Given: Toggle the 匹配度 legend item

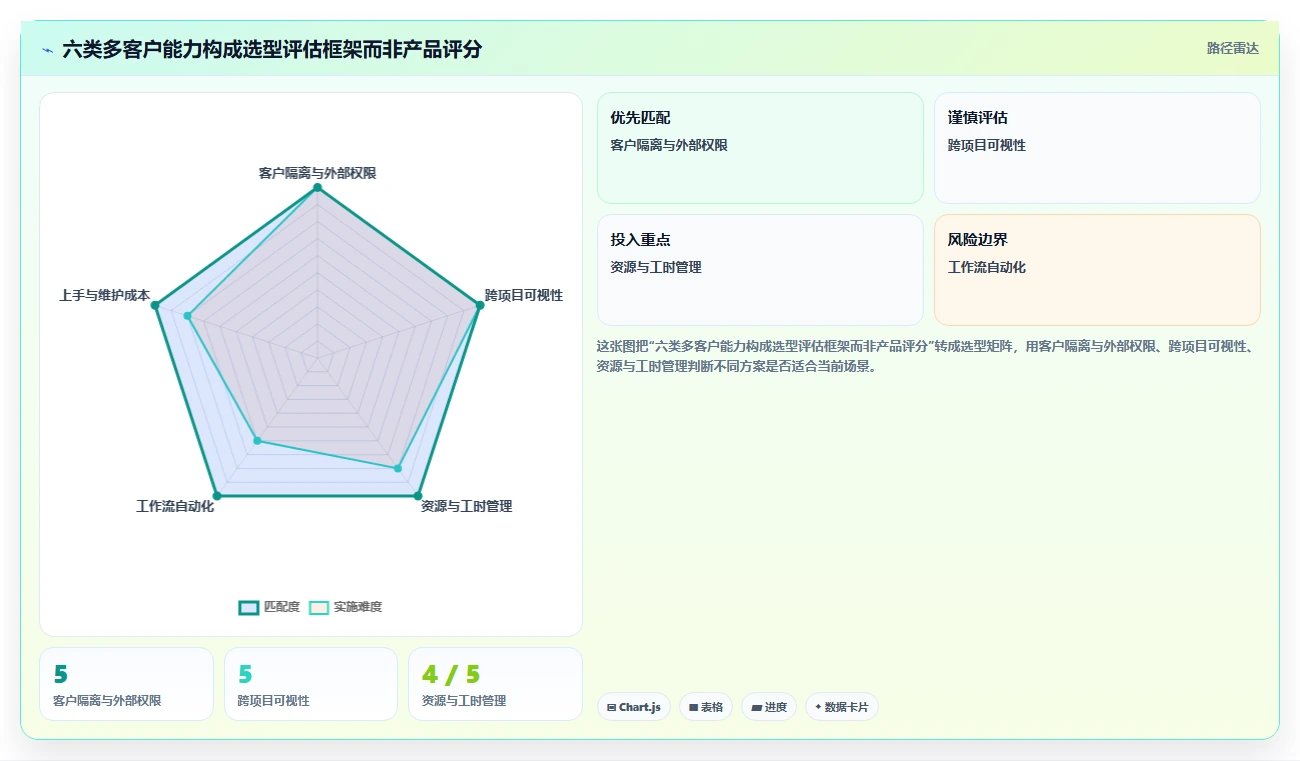Looking at the screenshot, I should pos(270,607).
